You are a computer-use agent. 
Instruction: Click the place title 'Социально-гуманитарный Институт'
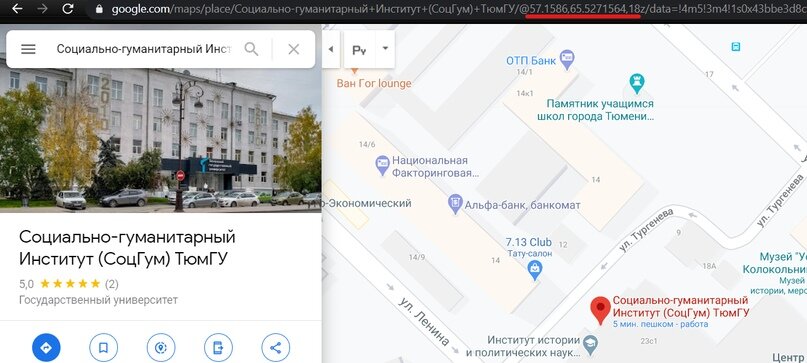pos(127,248)
